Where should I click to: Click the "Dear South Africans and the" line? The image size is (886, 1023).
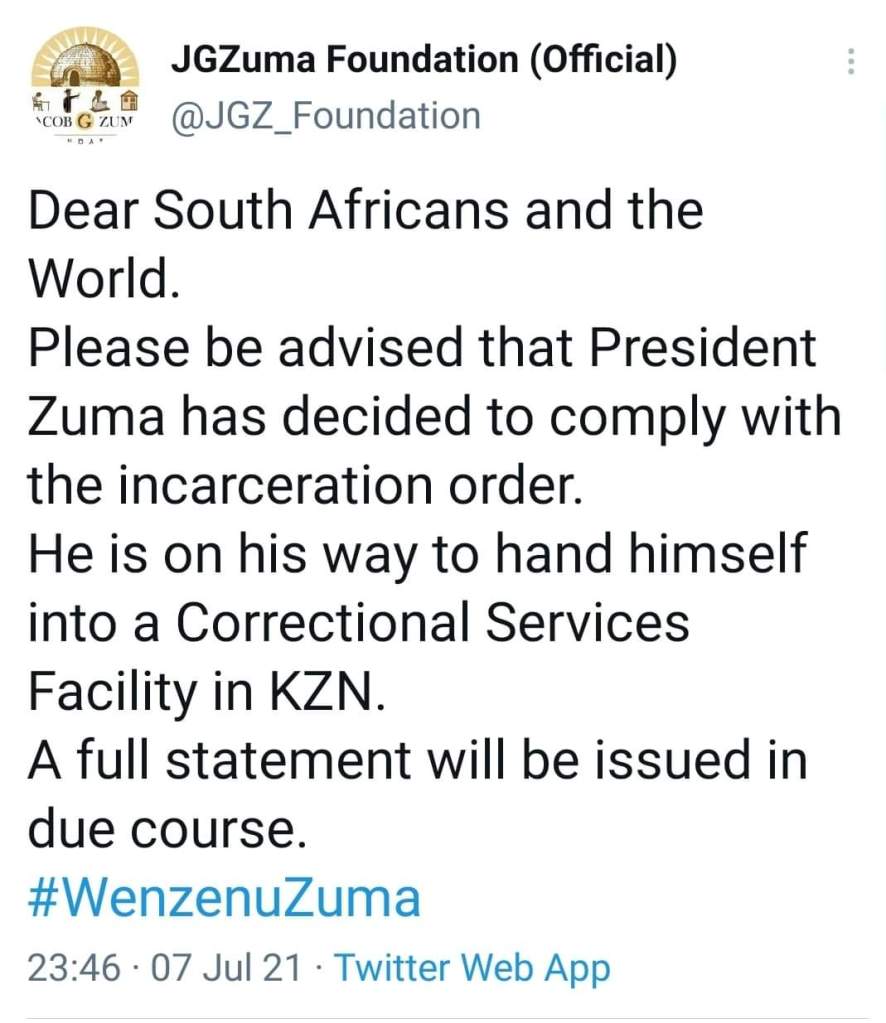(365, 213)
